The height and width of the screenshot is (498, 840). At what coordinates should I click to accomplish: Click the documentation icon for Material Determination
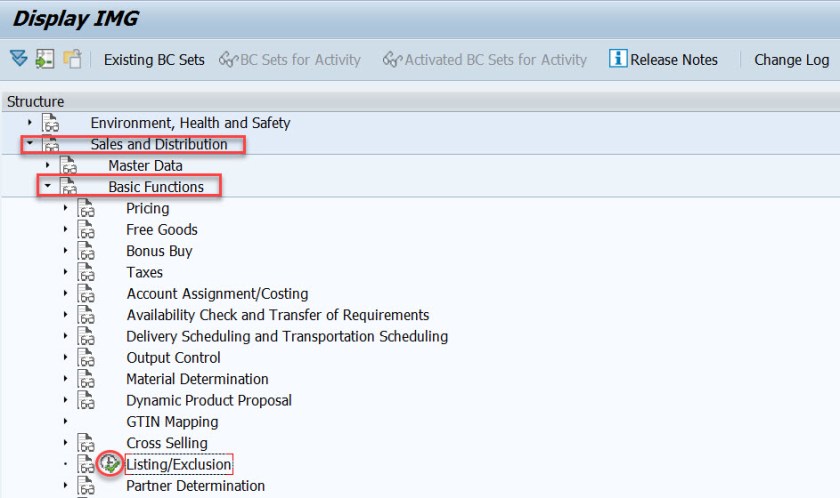87,379
